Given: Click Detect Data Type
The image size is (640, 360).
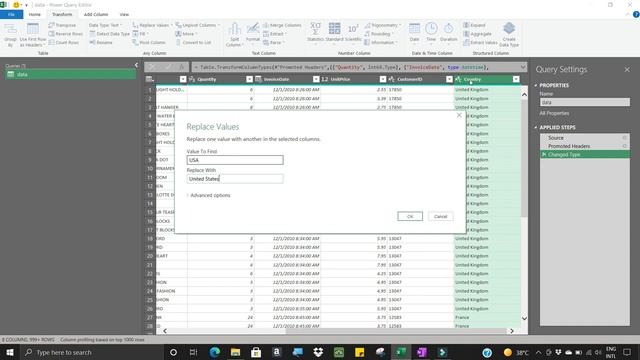Looking at the screenshot, I should point(109,34).
